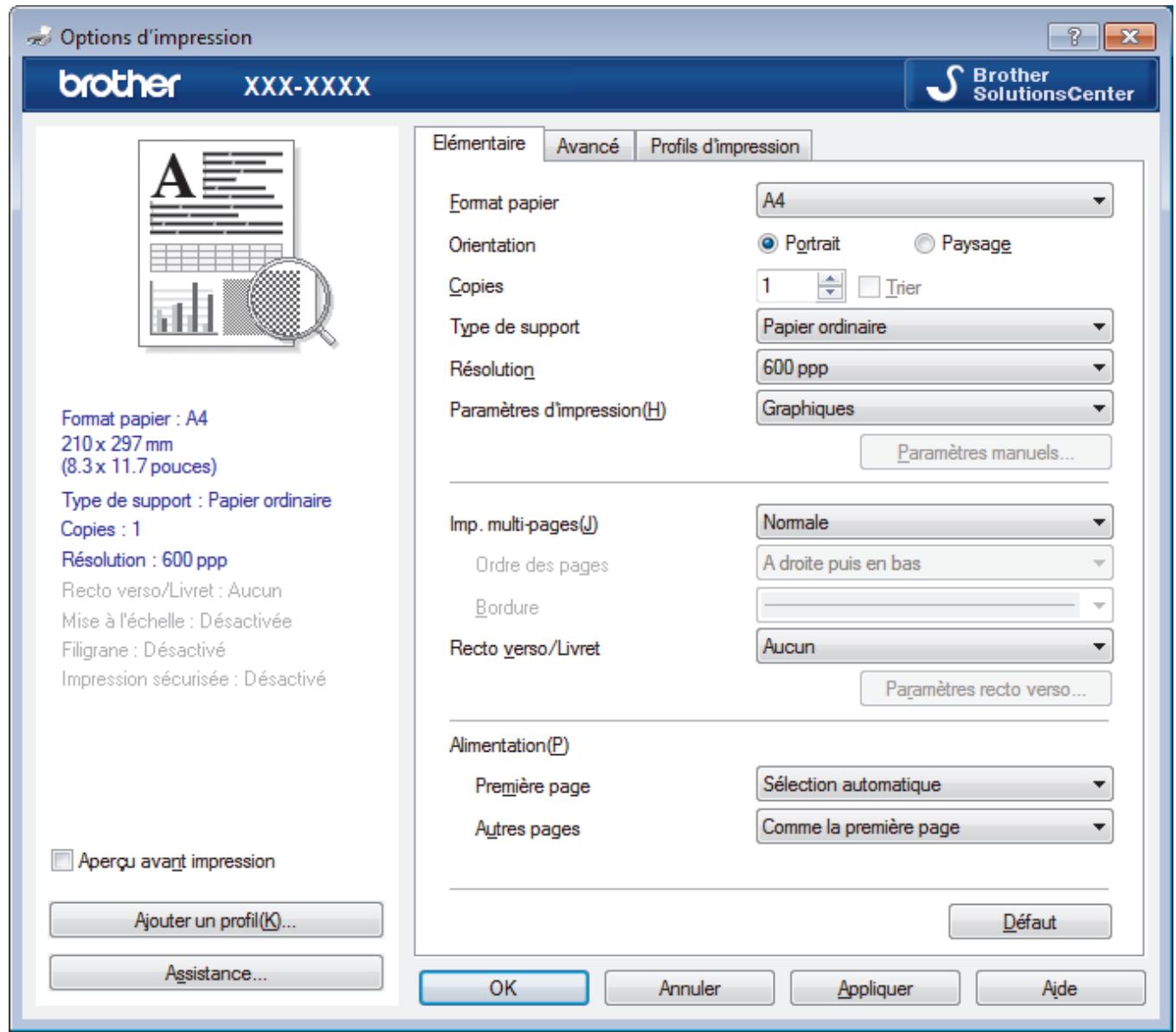Image resolution: width=1176 pixels, height=1032 pixels.
Task: Switch to the Avancé tab
Action: 588,146
